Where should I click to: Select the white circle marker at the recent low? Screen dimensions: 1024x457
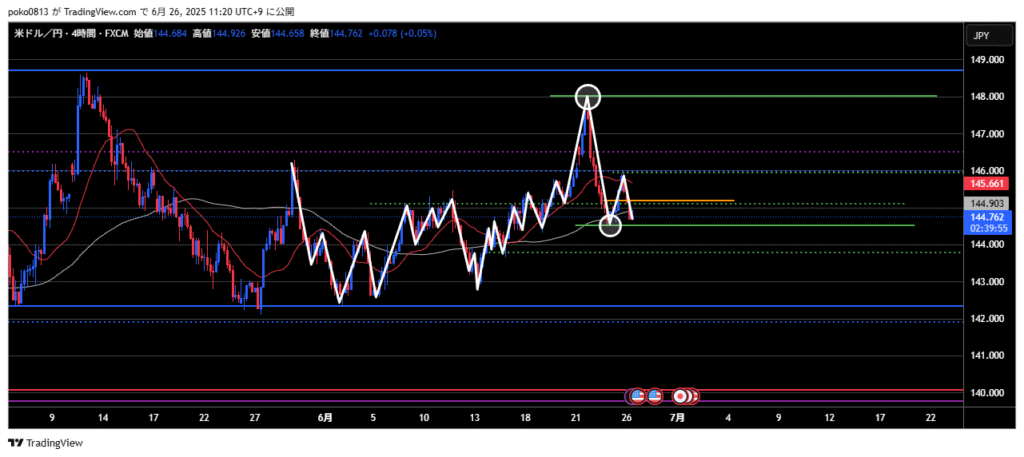click(610, 226)
